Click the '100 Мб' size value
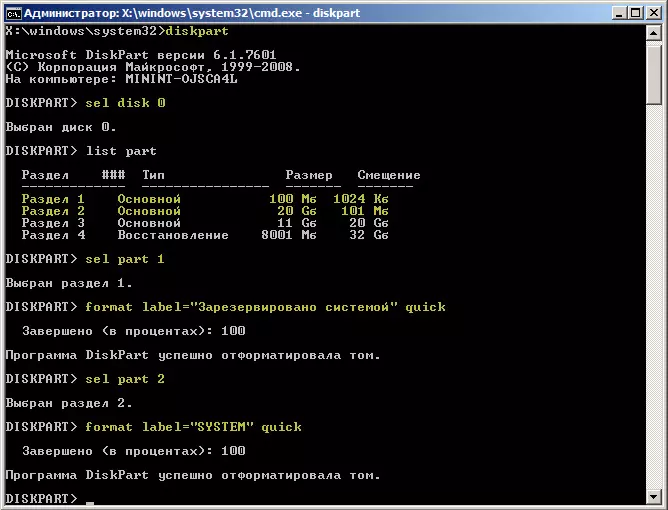 coord(293,199)
